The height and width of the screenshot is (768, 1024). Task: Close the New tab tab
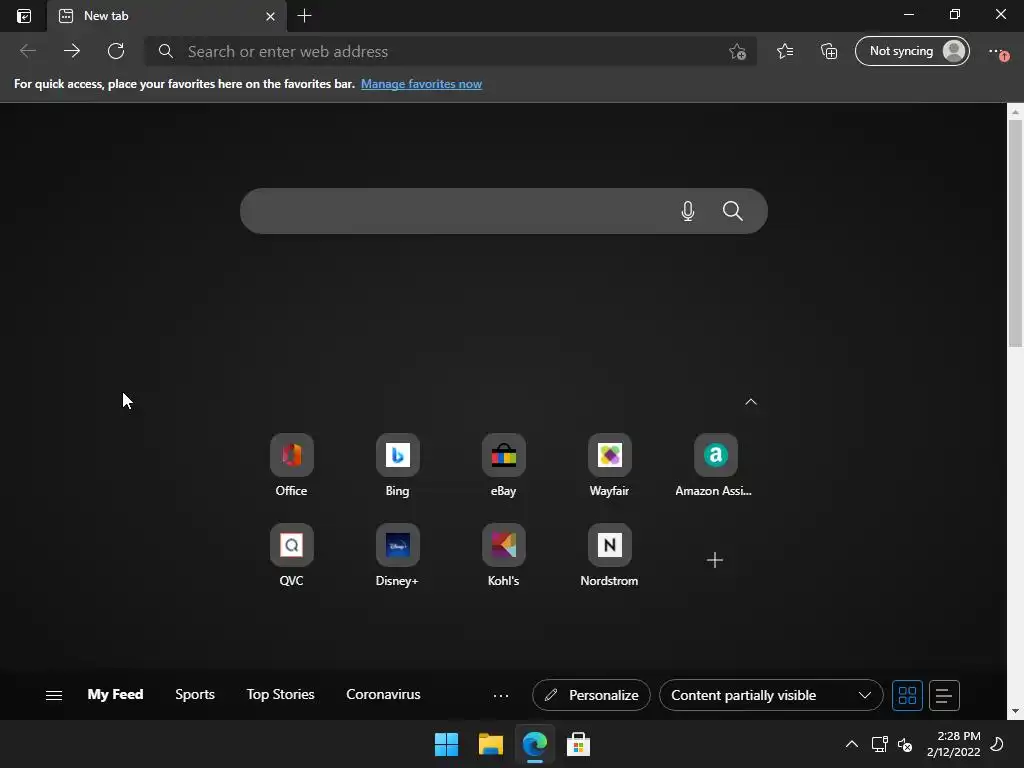pyautogui.click(x=270, y=16)
